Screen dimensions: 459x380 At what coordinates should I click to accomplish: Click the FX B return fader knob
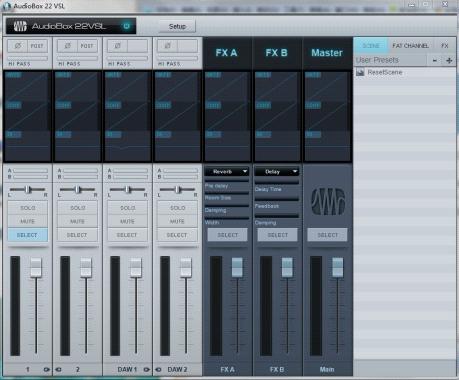[287, 267]
